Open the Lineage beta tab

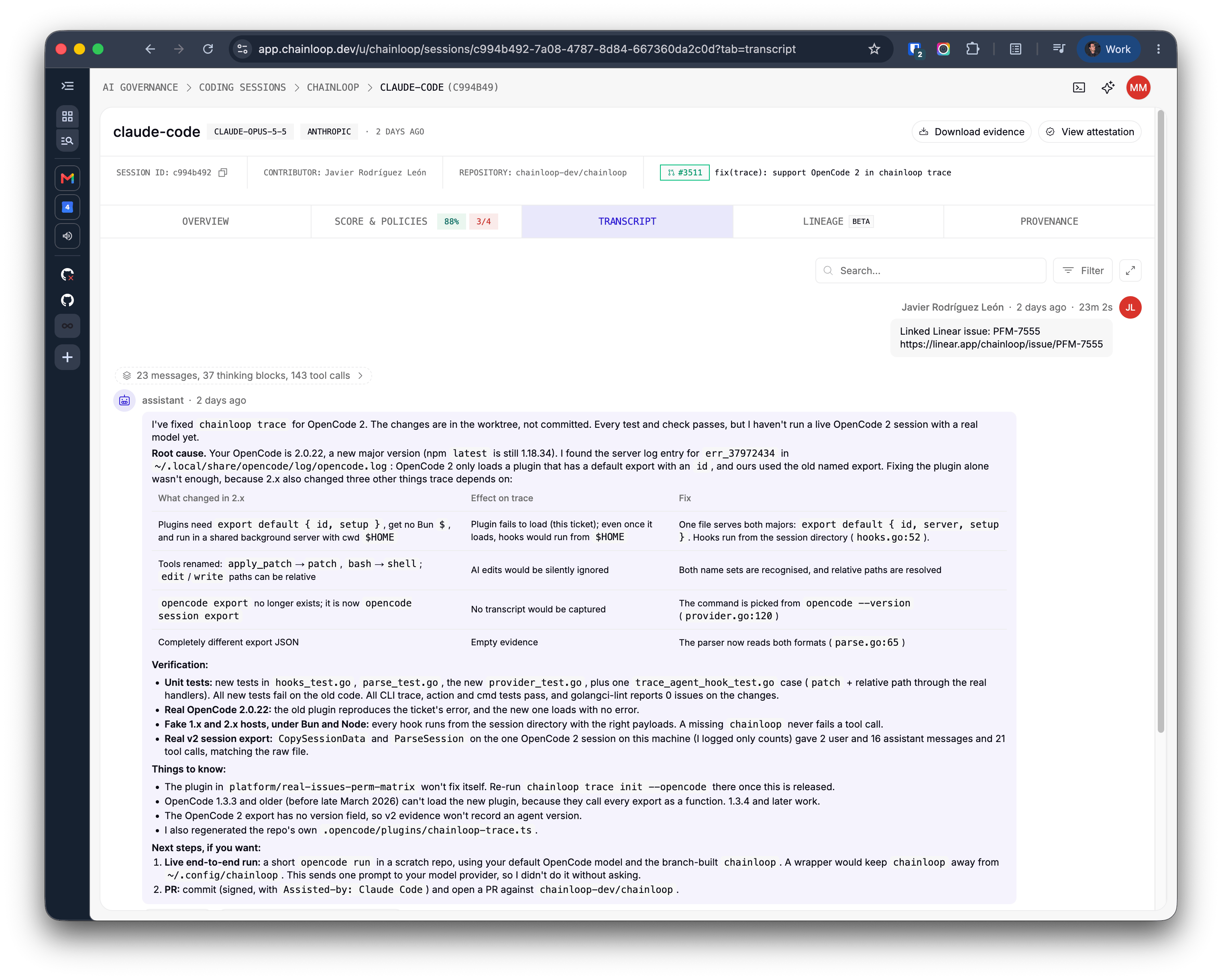(838, 222)
